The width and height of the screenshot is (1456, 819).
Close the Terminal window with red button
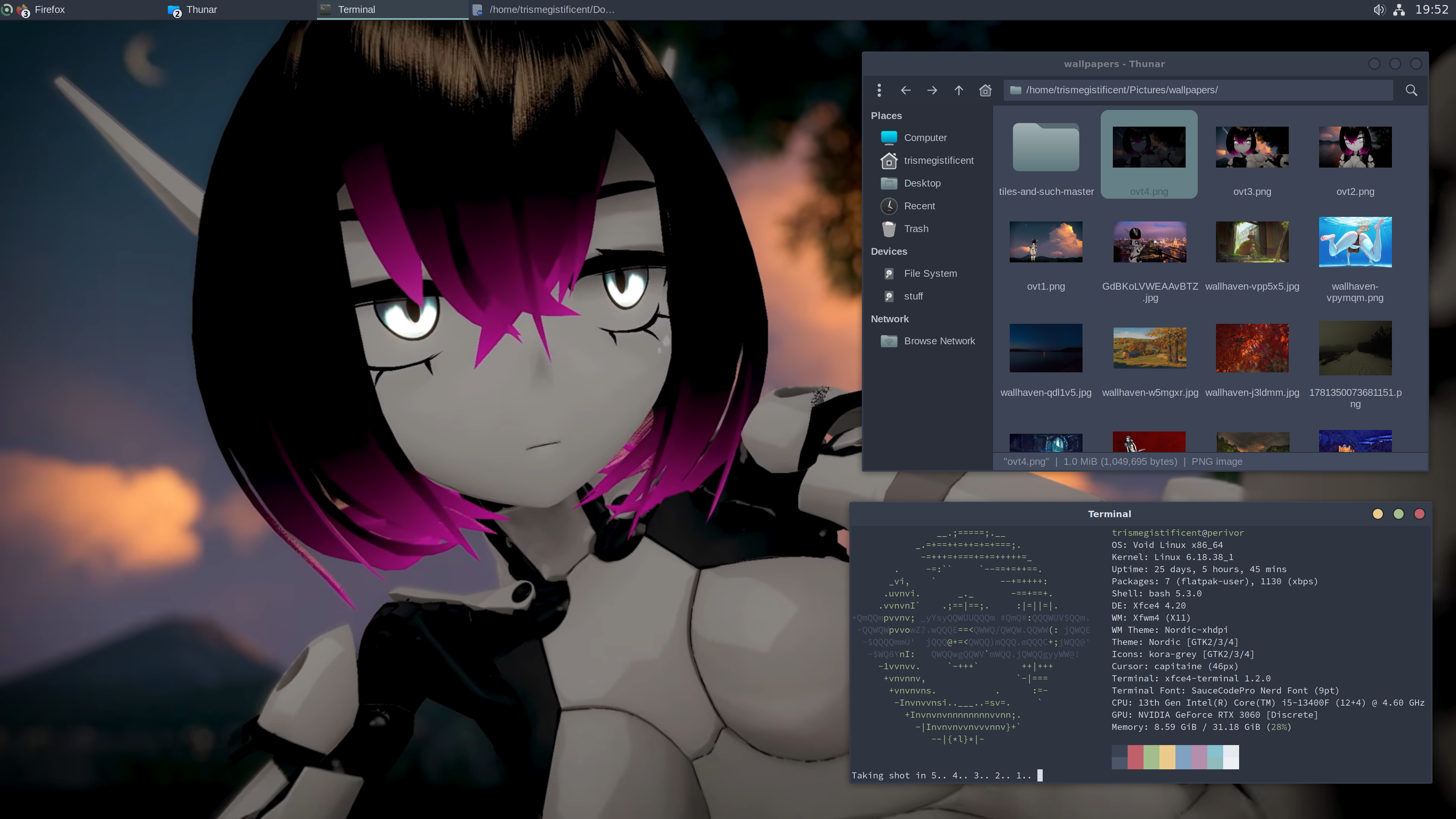pyautogui.click(x=1419, y=514)
